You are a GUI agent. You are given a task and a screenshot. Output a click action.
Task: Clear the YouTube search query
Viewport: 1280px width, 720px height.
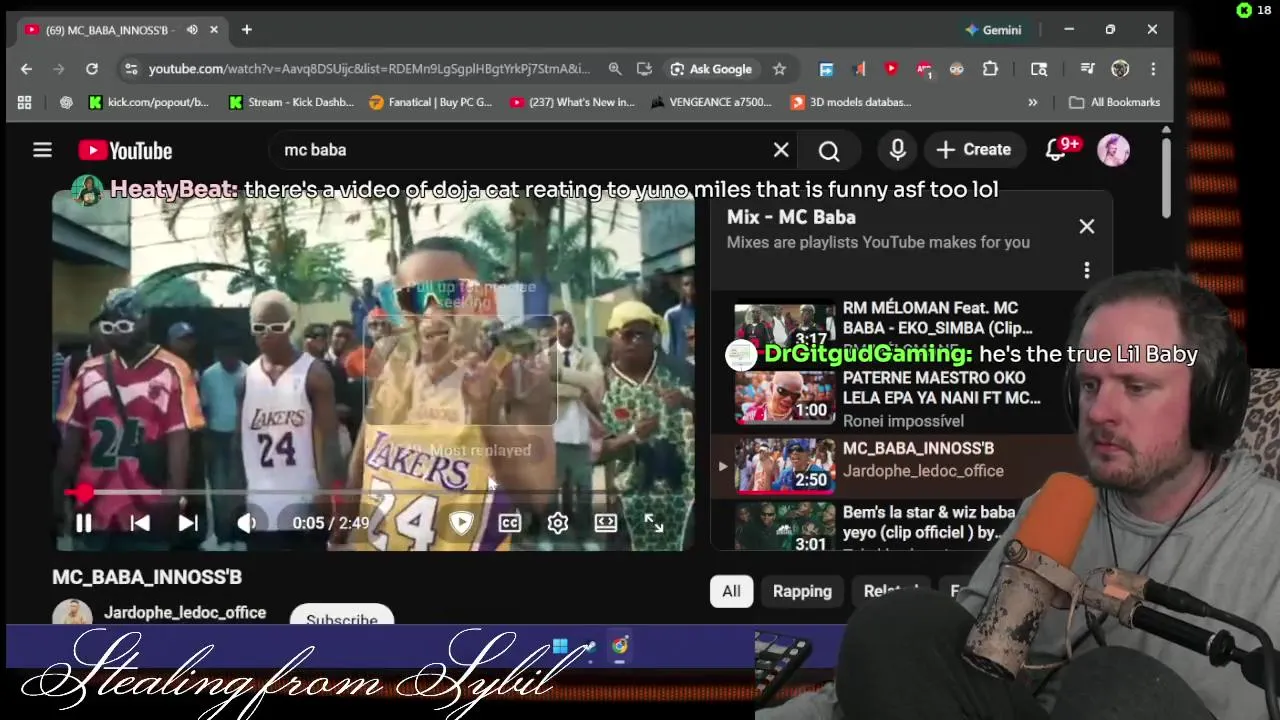(781, 150)
